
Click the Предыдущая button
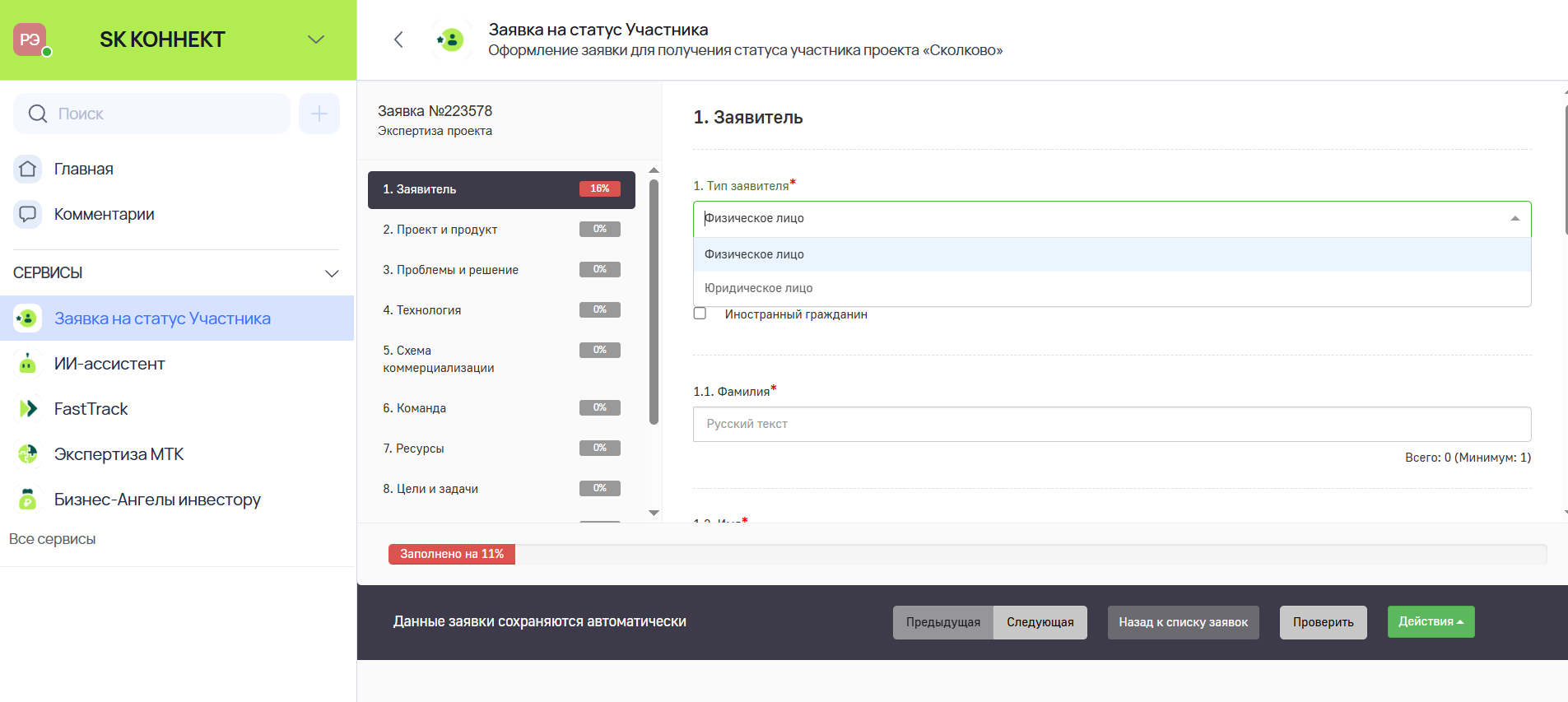(943, 622)
